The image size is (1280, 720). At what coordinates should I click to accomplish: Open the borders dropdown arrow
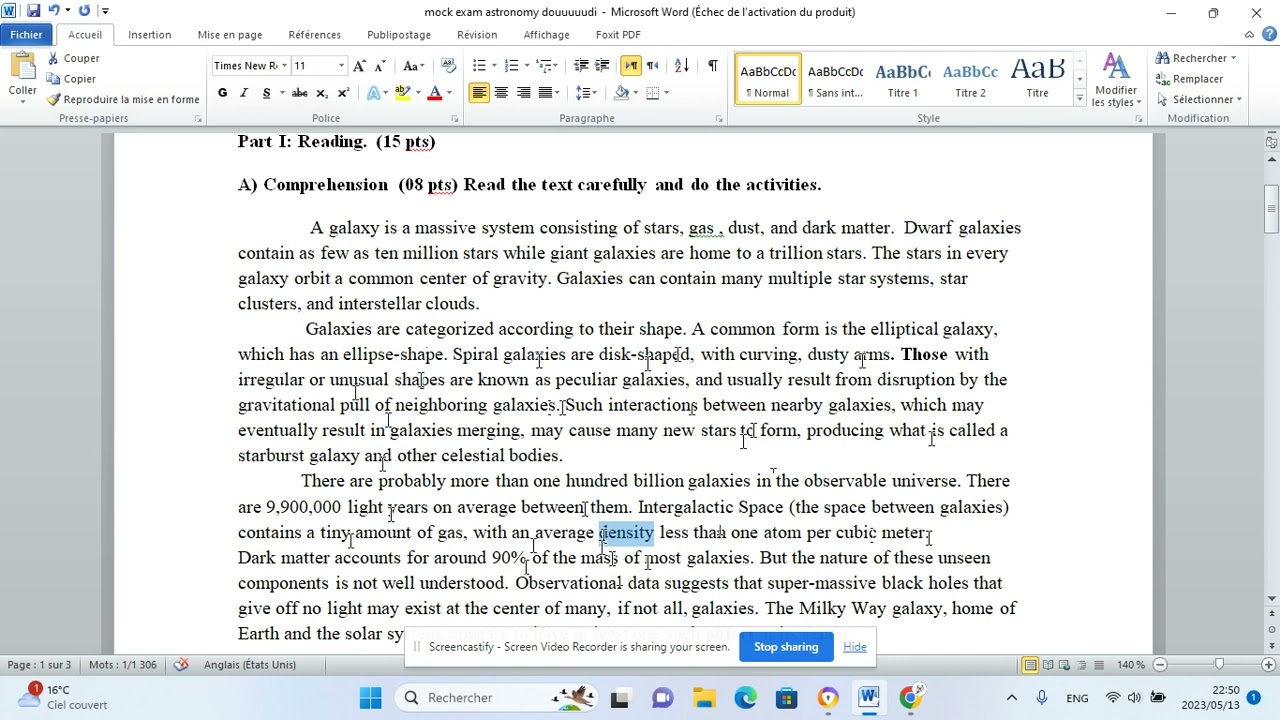[667, 93]
